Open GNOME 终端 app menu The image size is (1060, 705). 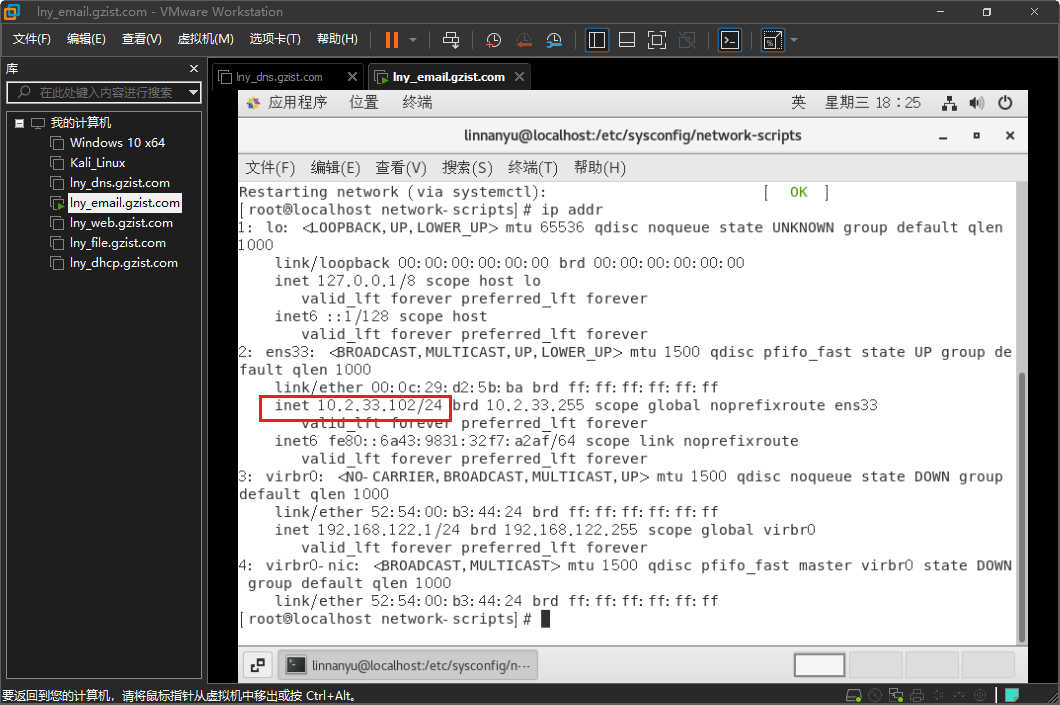coord(417,102)
